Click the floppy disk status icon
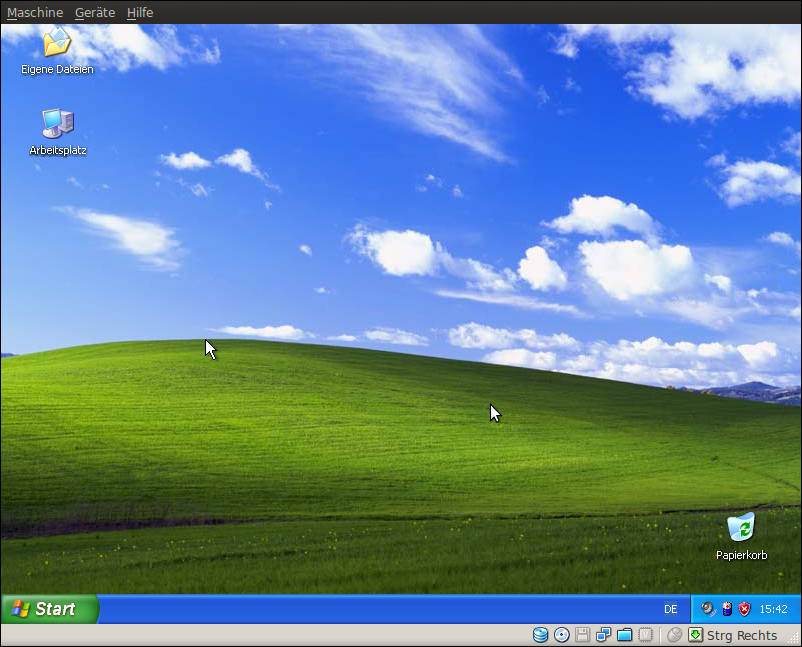The height and width of the screenshot is (647, 802). (x=583, y=635)
